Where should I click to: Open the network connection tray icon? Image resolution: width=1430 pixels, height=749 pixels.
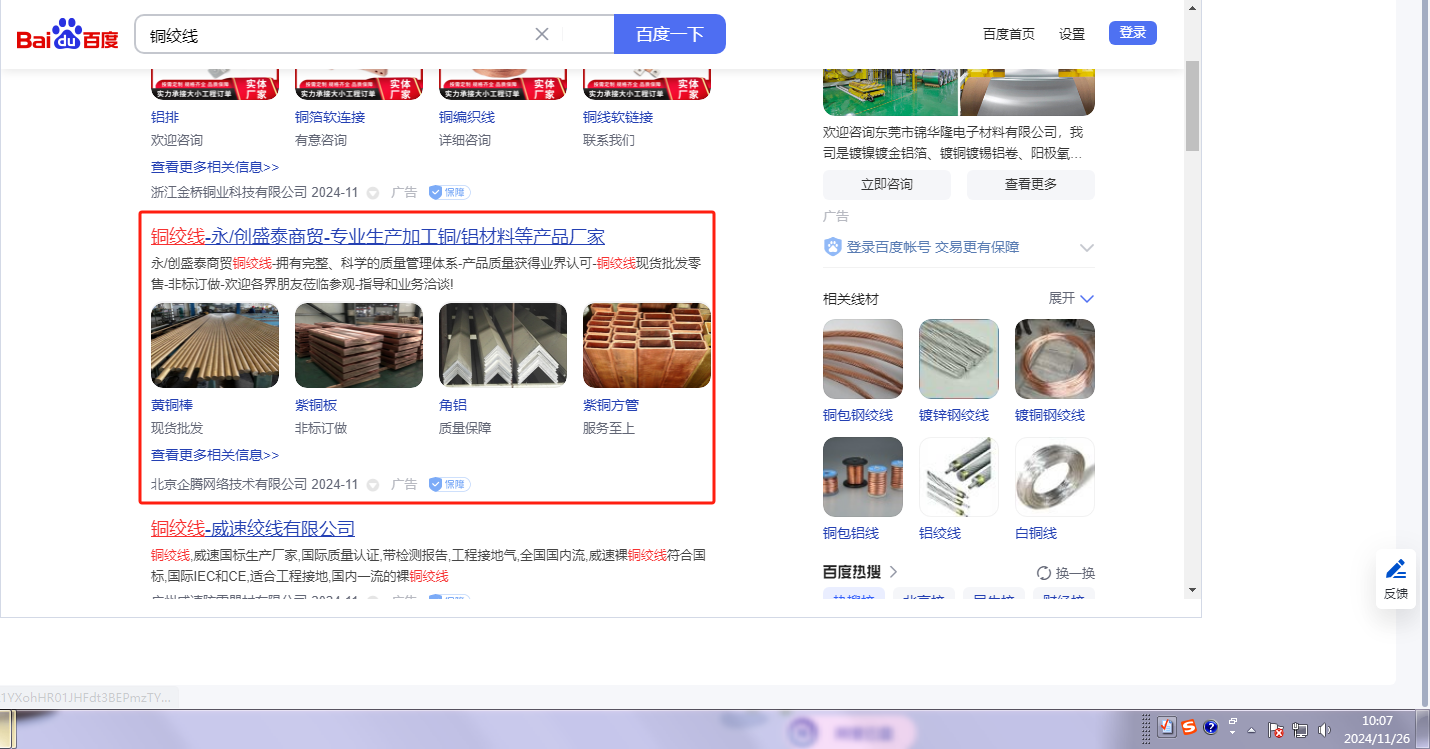click(1300, 729)
